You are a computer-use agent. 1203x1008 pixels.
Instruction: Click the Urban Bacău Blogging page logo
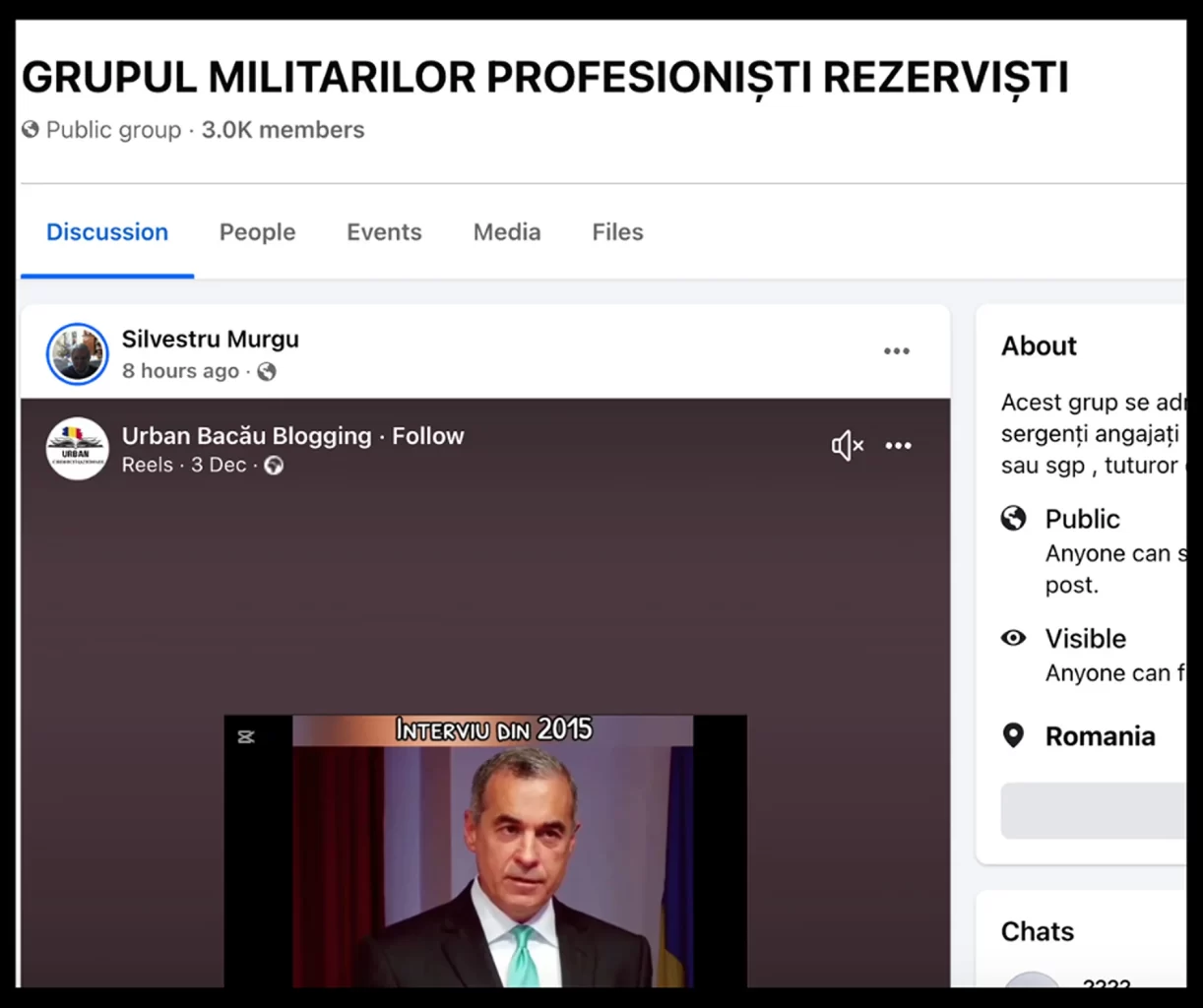[77, 448]
